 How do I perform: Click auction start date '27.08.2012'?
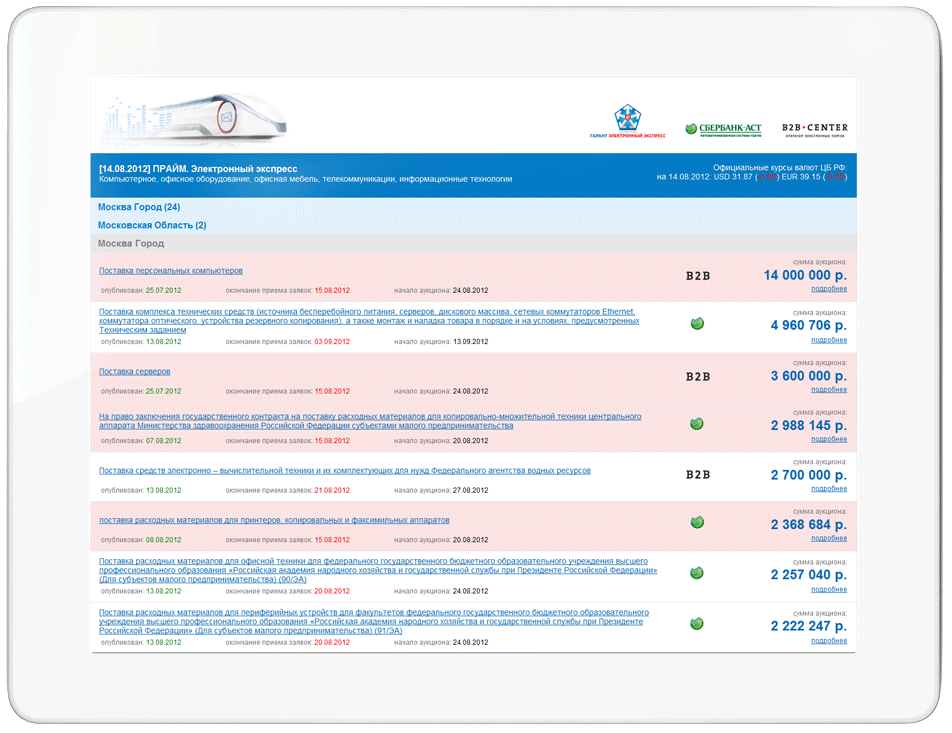pos(471,491)
